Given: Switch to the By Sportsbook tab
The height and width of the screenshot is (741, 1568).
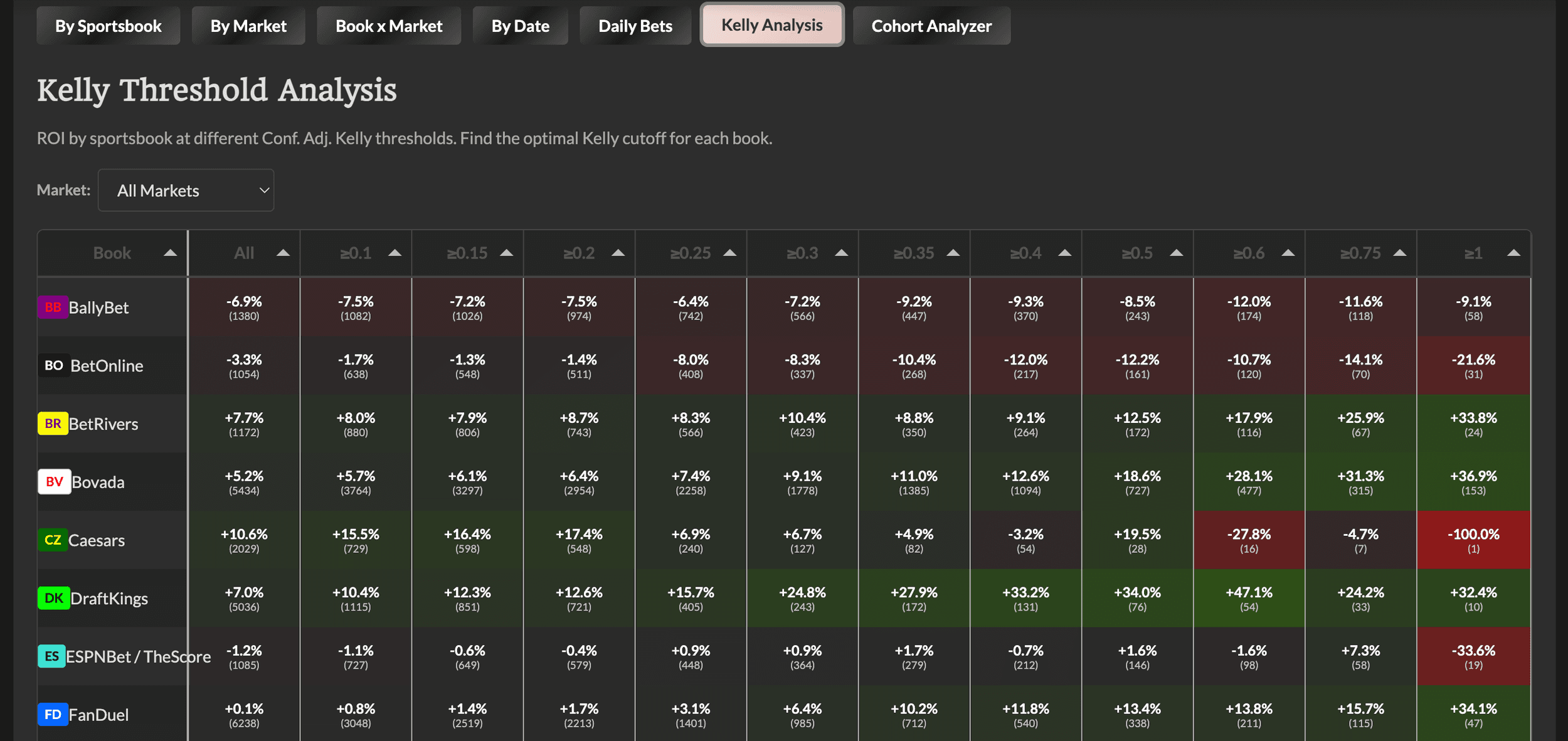Looking at the screenshot, I should [108, 26].
